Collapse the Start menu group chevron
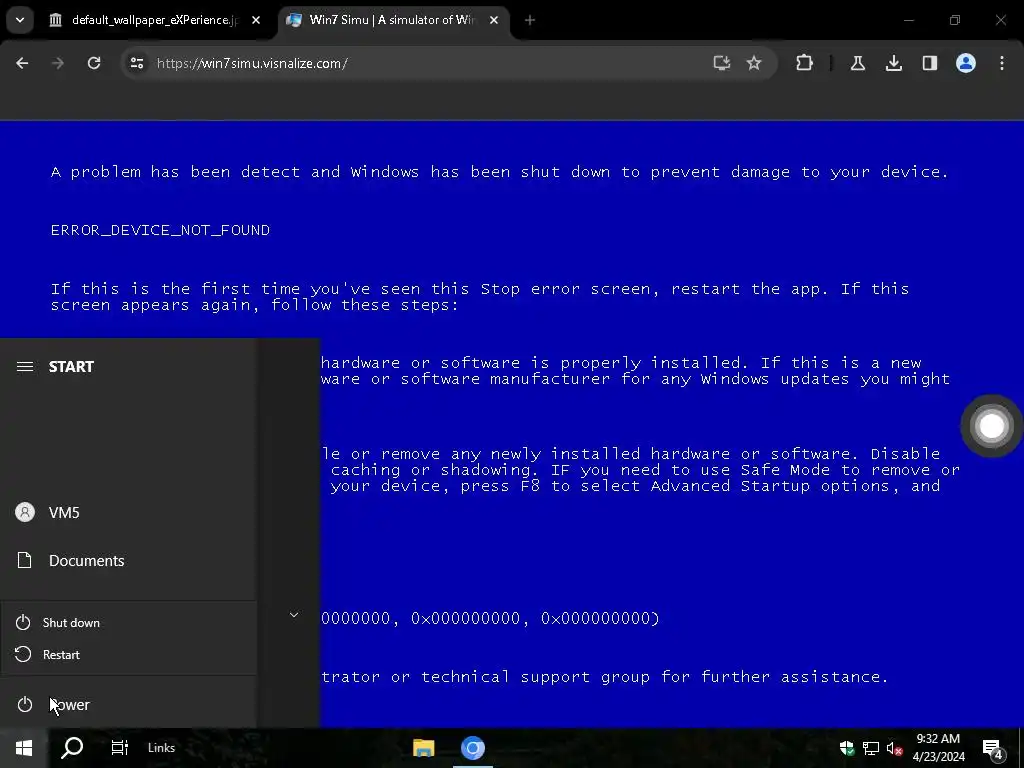 tap(294, 615)
